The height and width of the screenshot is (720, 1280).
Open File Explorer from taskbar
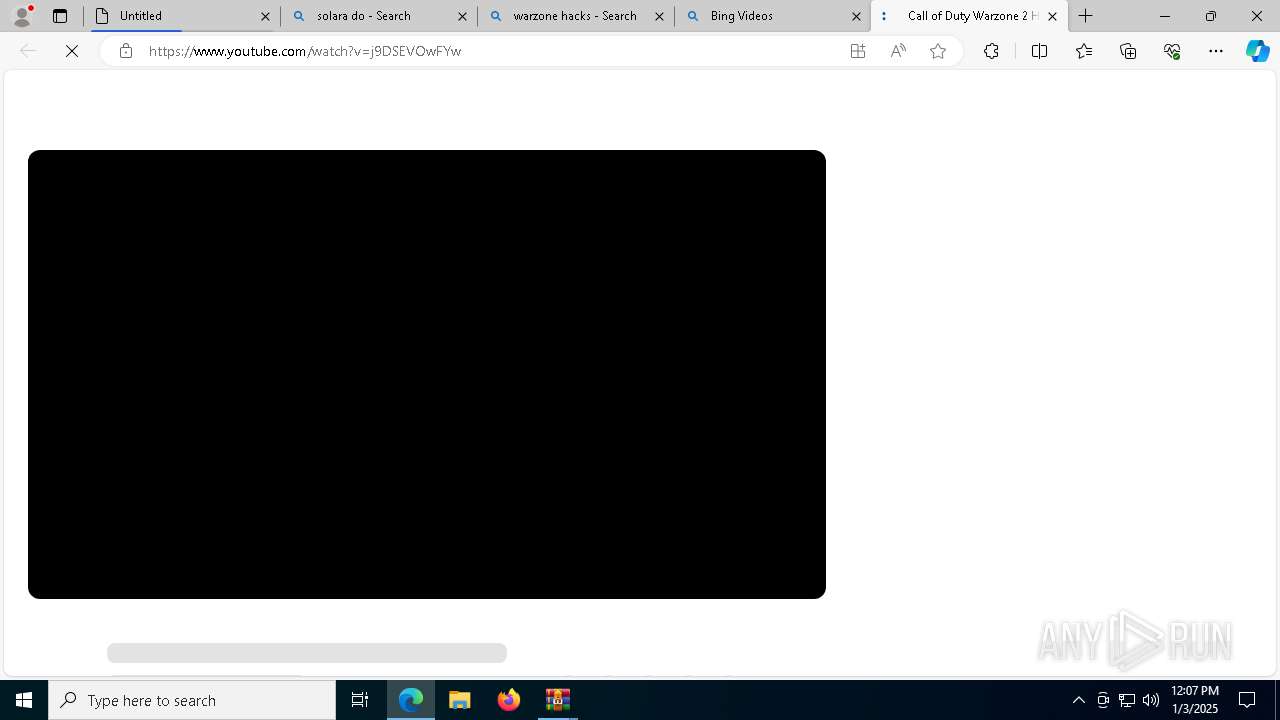pyautogui.click(x=460, y=700)
